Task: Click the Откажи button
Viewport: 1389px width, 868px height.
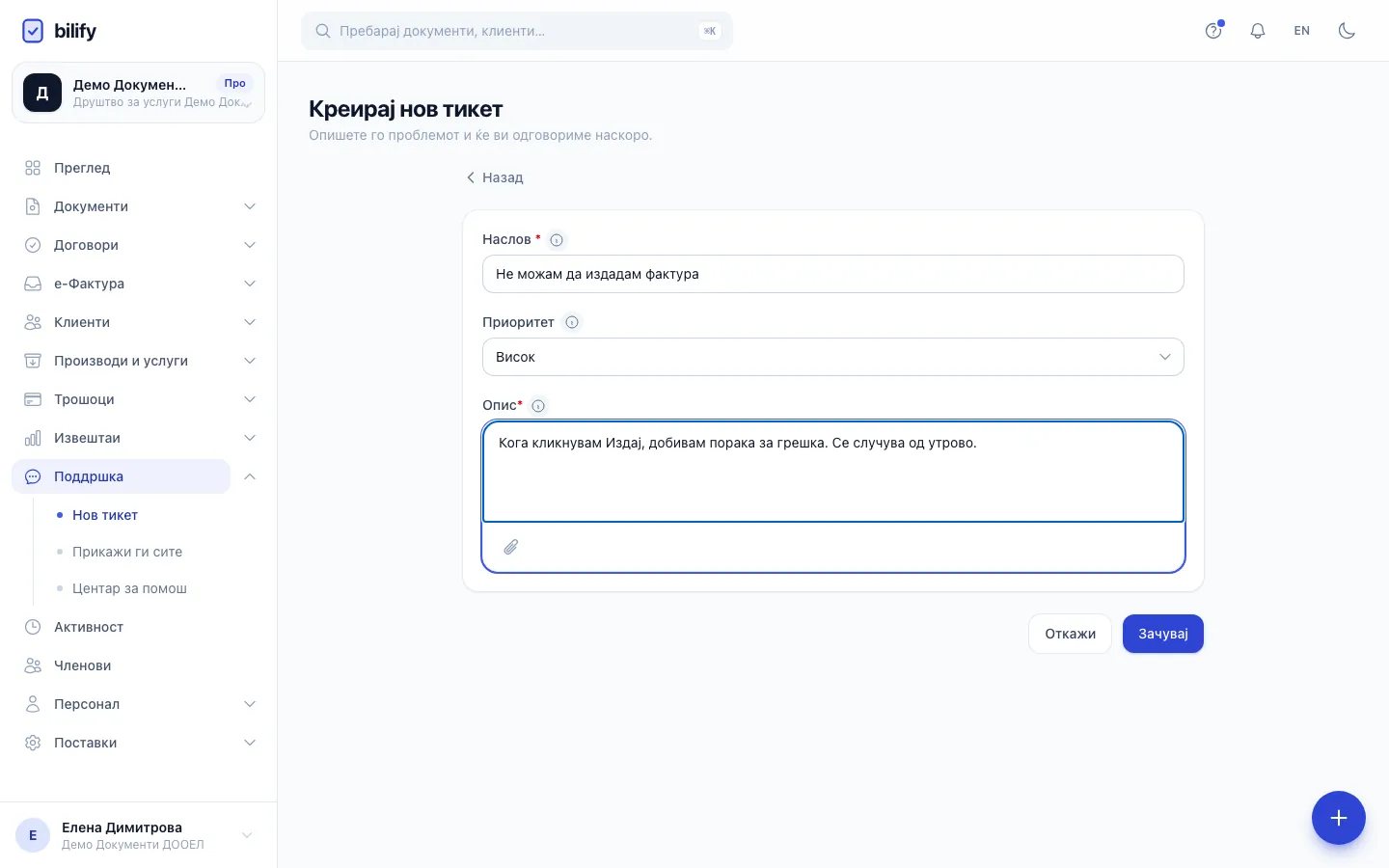Action: (1071, 634)
